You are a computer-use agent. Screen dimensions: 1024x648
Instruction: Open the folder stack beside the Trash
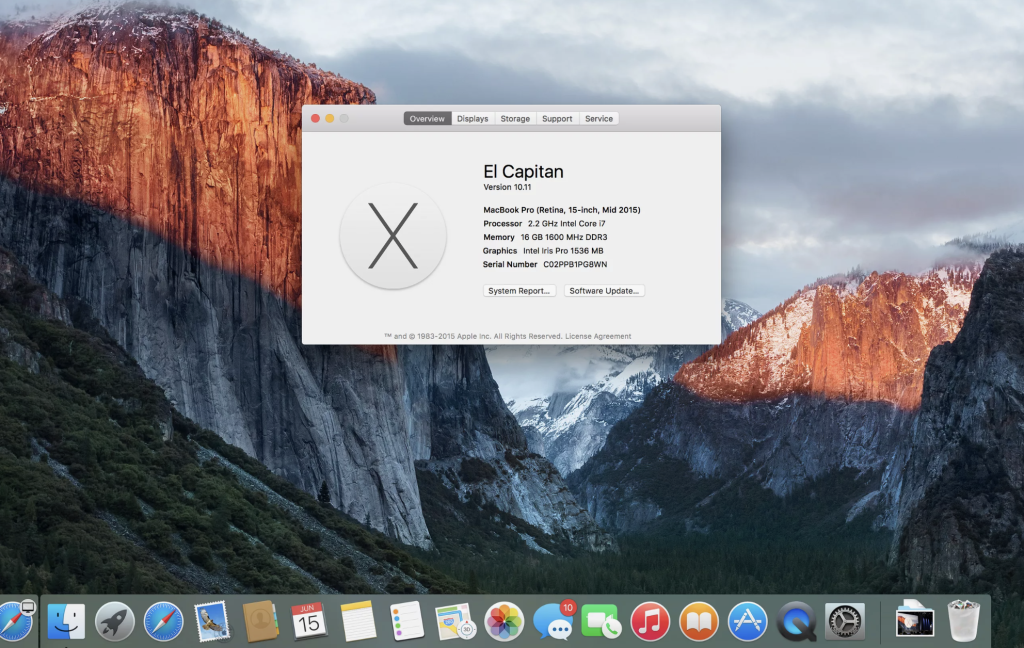click(x=914, y=620)
